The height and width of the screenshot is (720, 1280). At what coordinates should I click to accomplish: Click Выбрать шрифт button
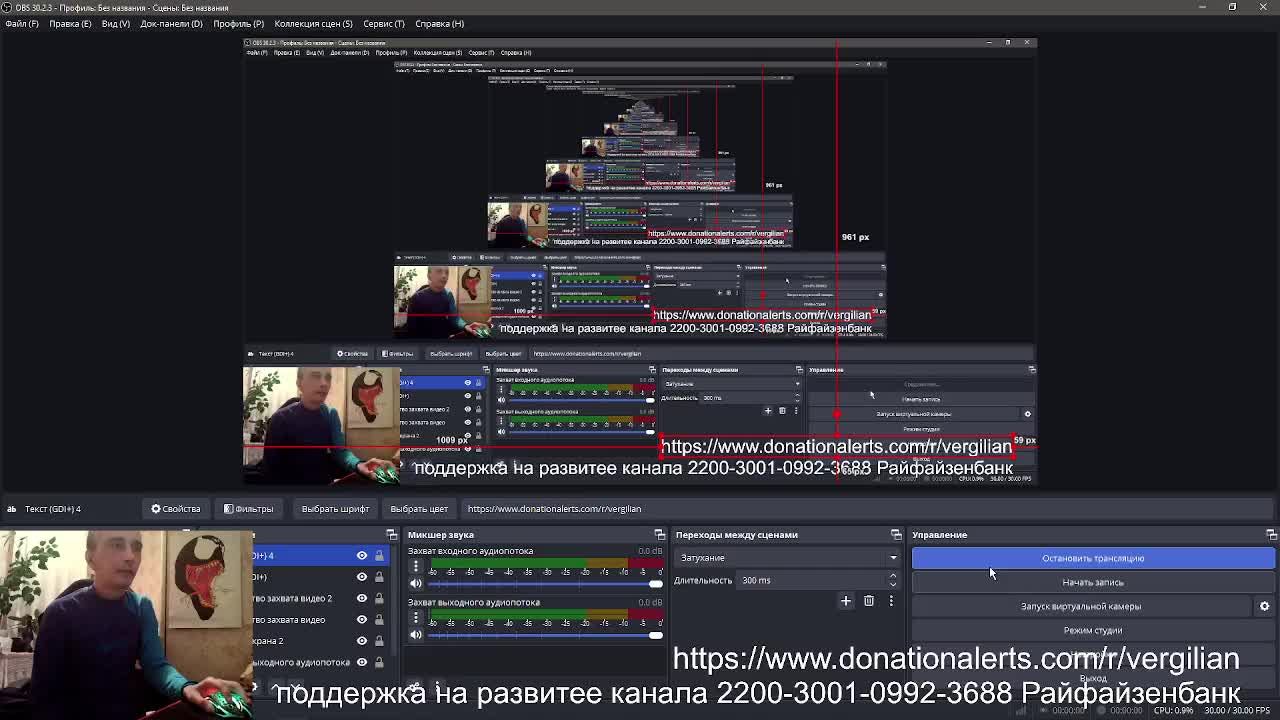335,508
